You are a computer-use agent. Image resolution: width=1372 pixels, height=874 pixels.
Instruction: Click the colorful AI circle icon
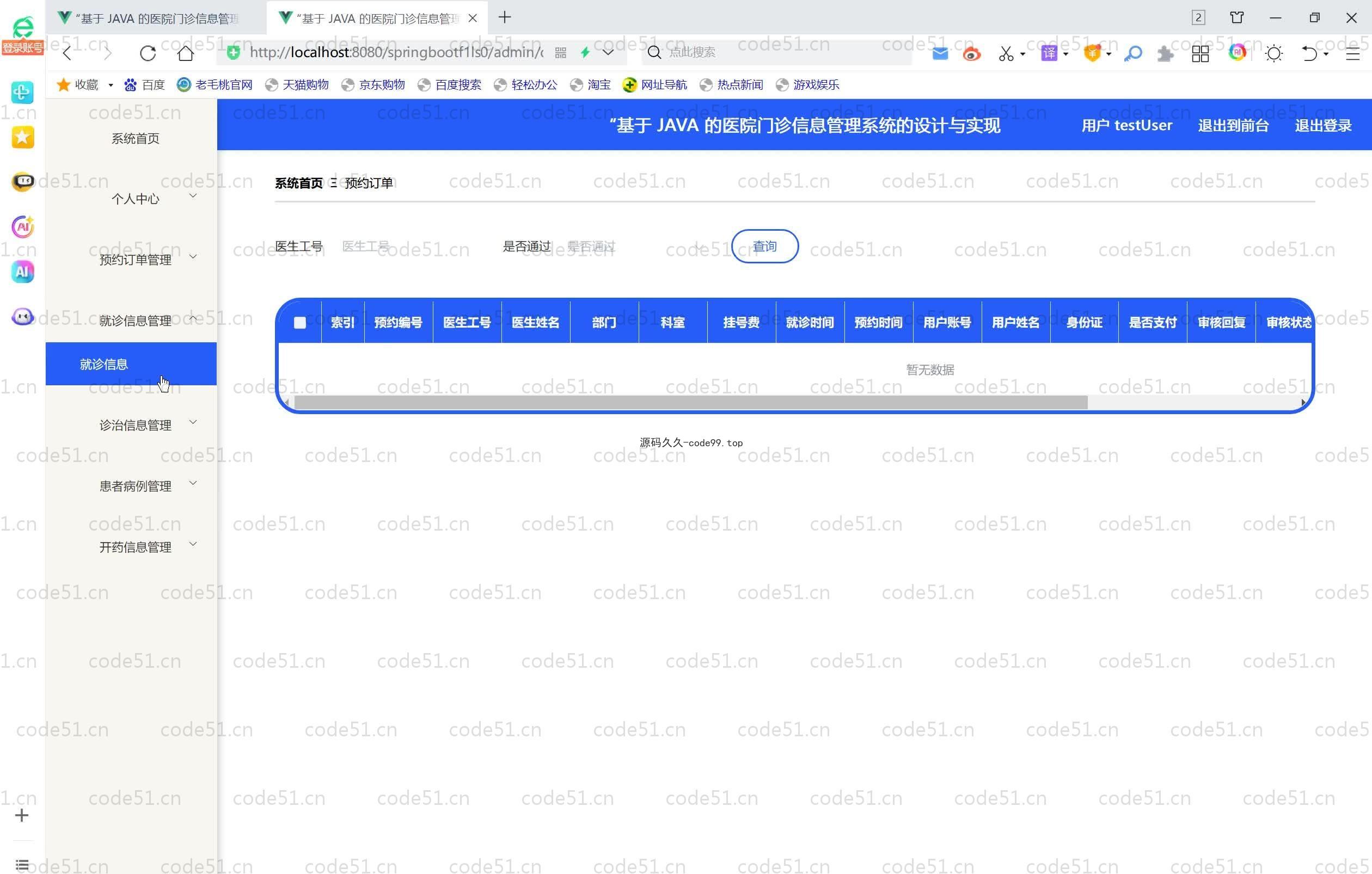tap(1238, 52)
